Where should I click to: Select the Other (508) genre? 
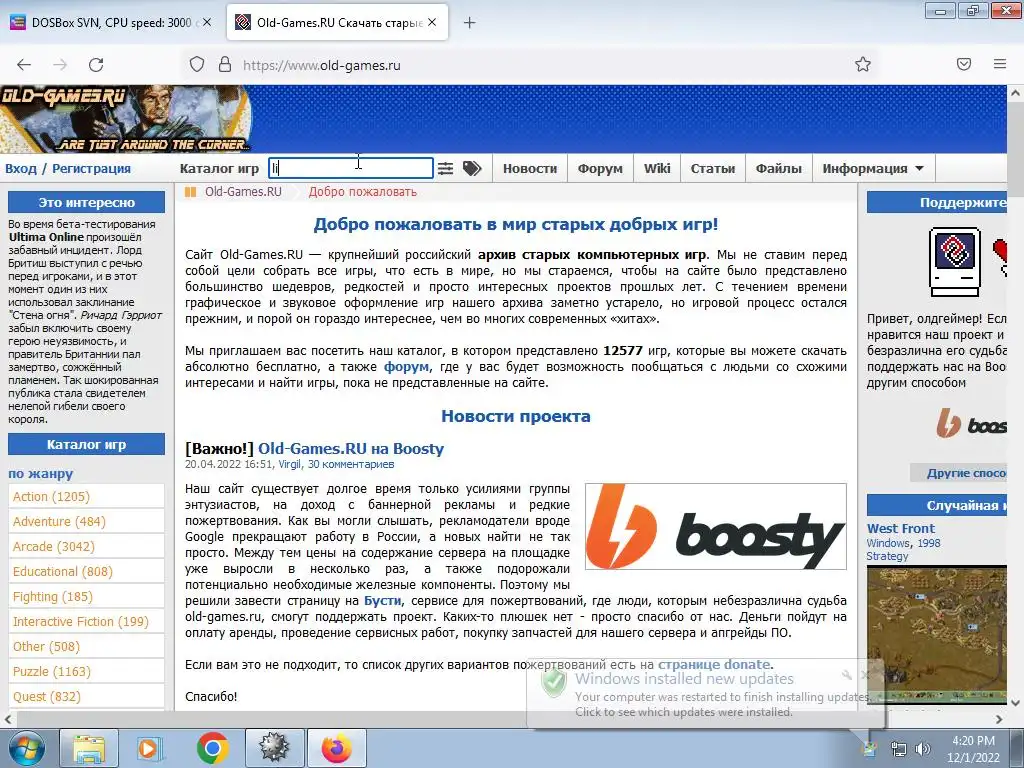(86, 647)
